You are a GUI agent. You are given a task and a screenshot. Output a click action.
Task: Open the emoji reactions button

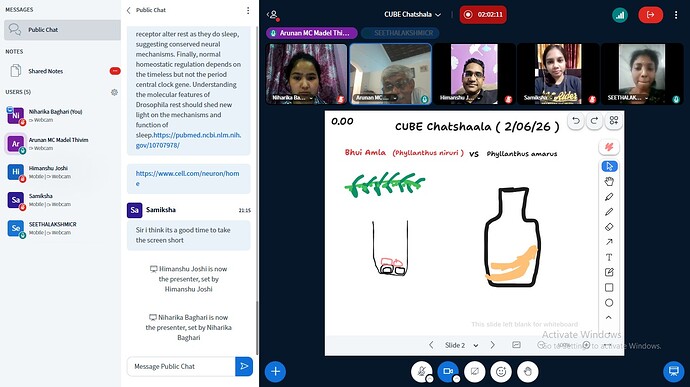pyautogui.click(x=501, y=372)
